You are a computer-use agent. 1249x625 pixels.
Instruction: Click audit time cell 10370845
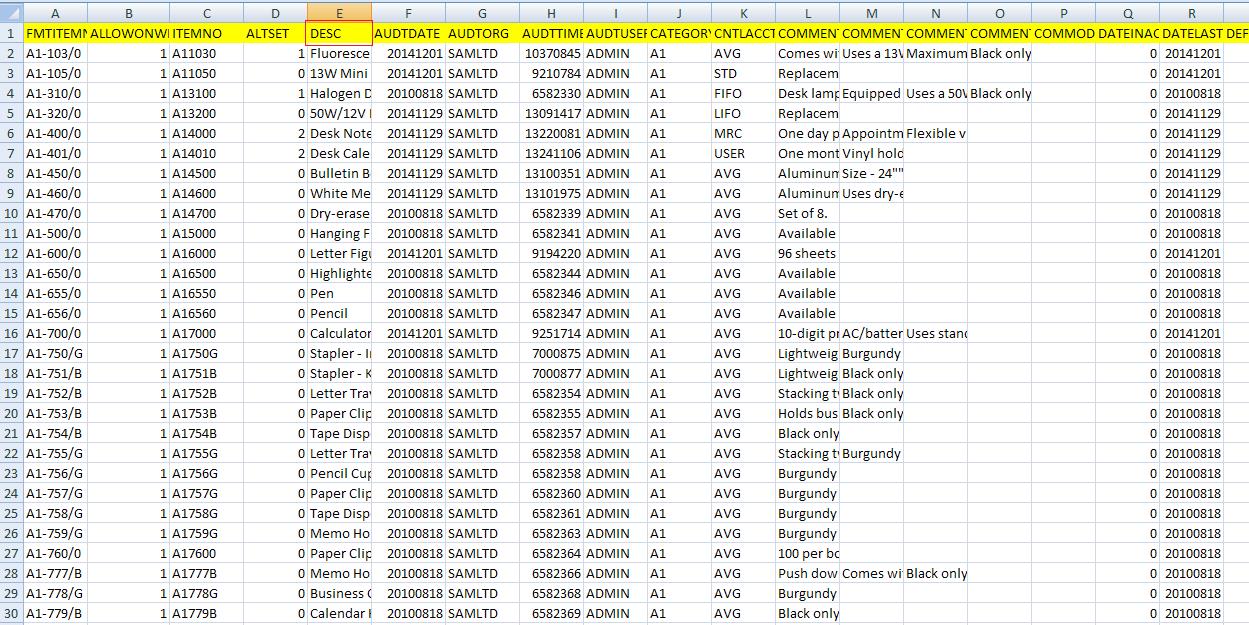point(552,53)
